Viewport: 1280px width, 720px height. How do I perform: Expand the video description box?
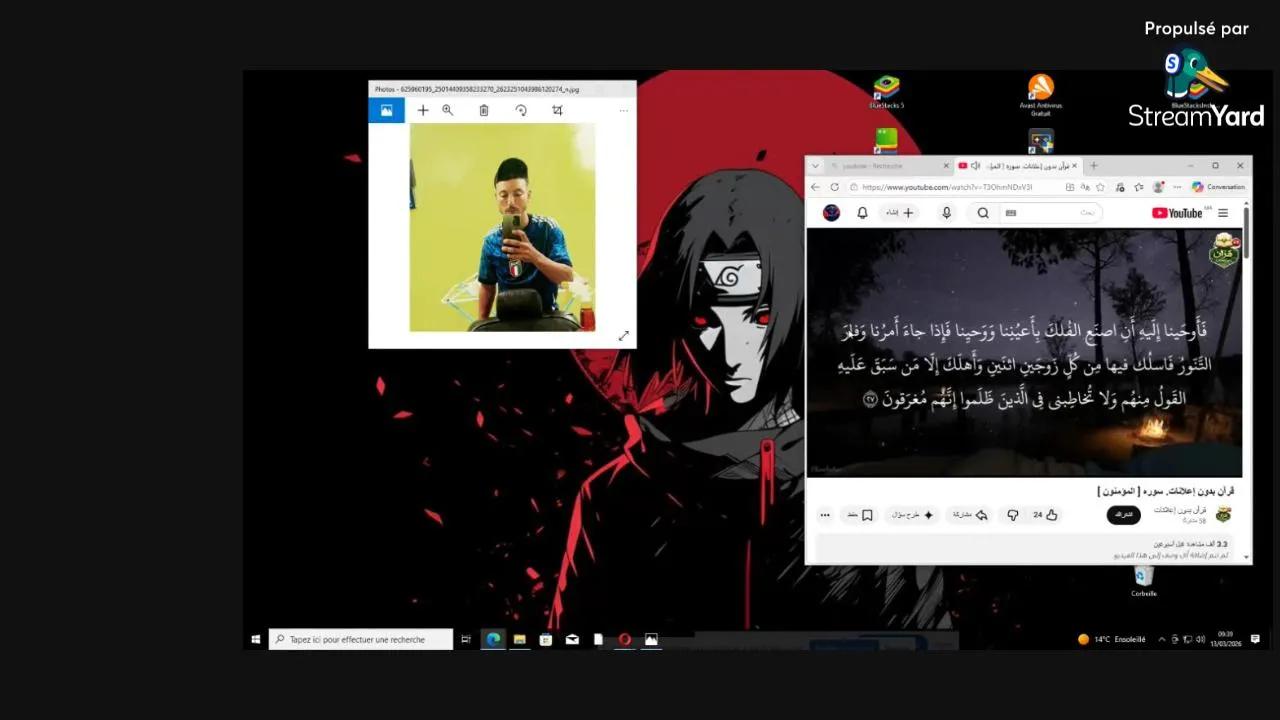[x=1025, y=548]
